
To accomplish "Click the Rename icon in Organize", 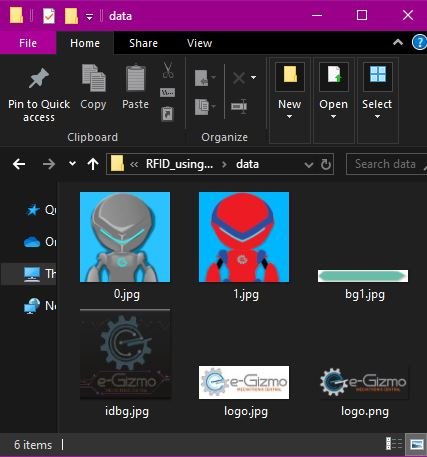I will click(239, 106).
